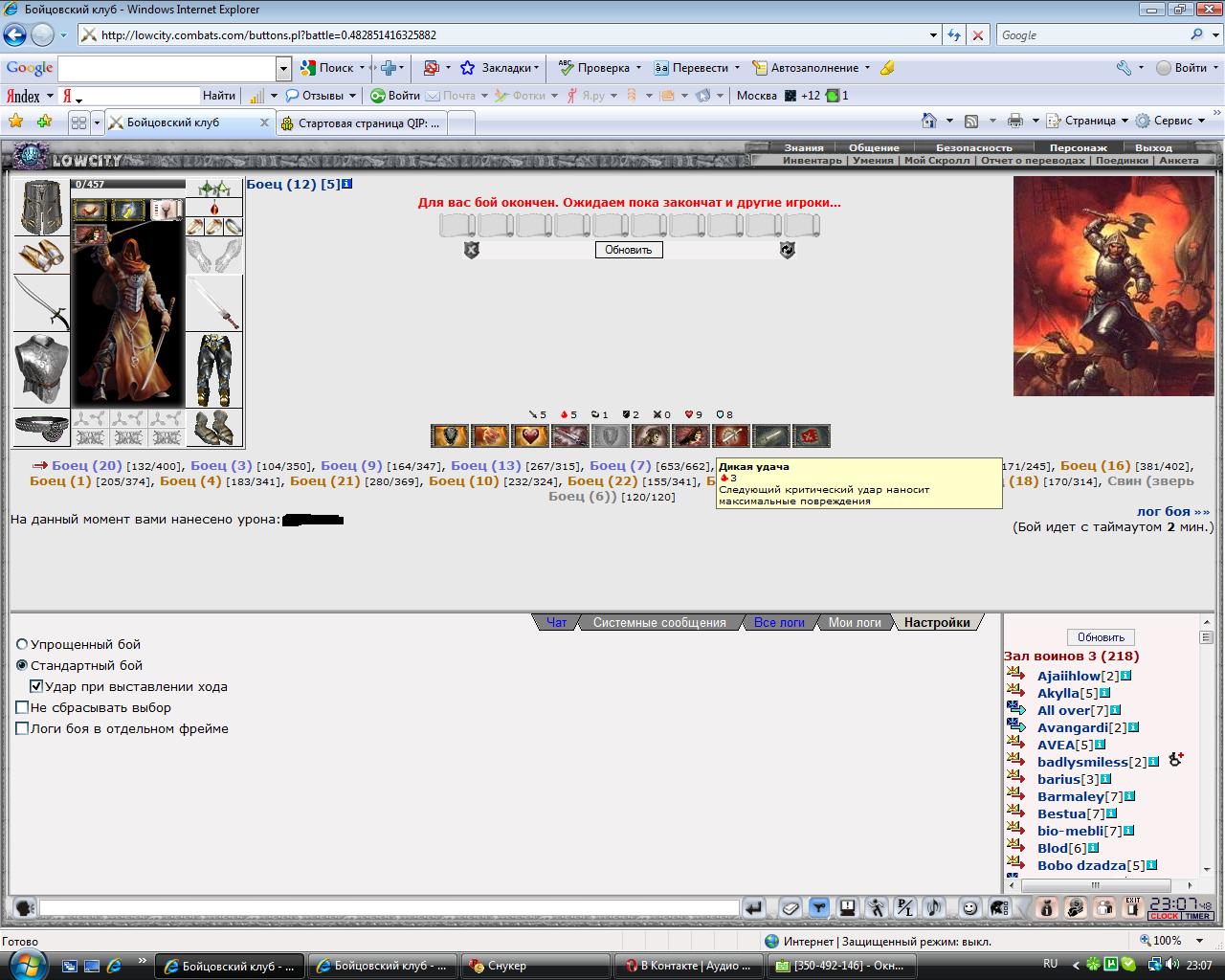The width and height of the screenshot is (1225, 980).
Task: Open Стартовая страница QIP browser tab
Action: pyautogui.click(x=361, y=122)
